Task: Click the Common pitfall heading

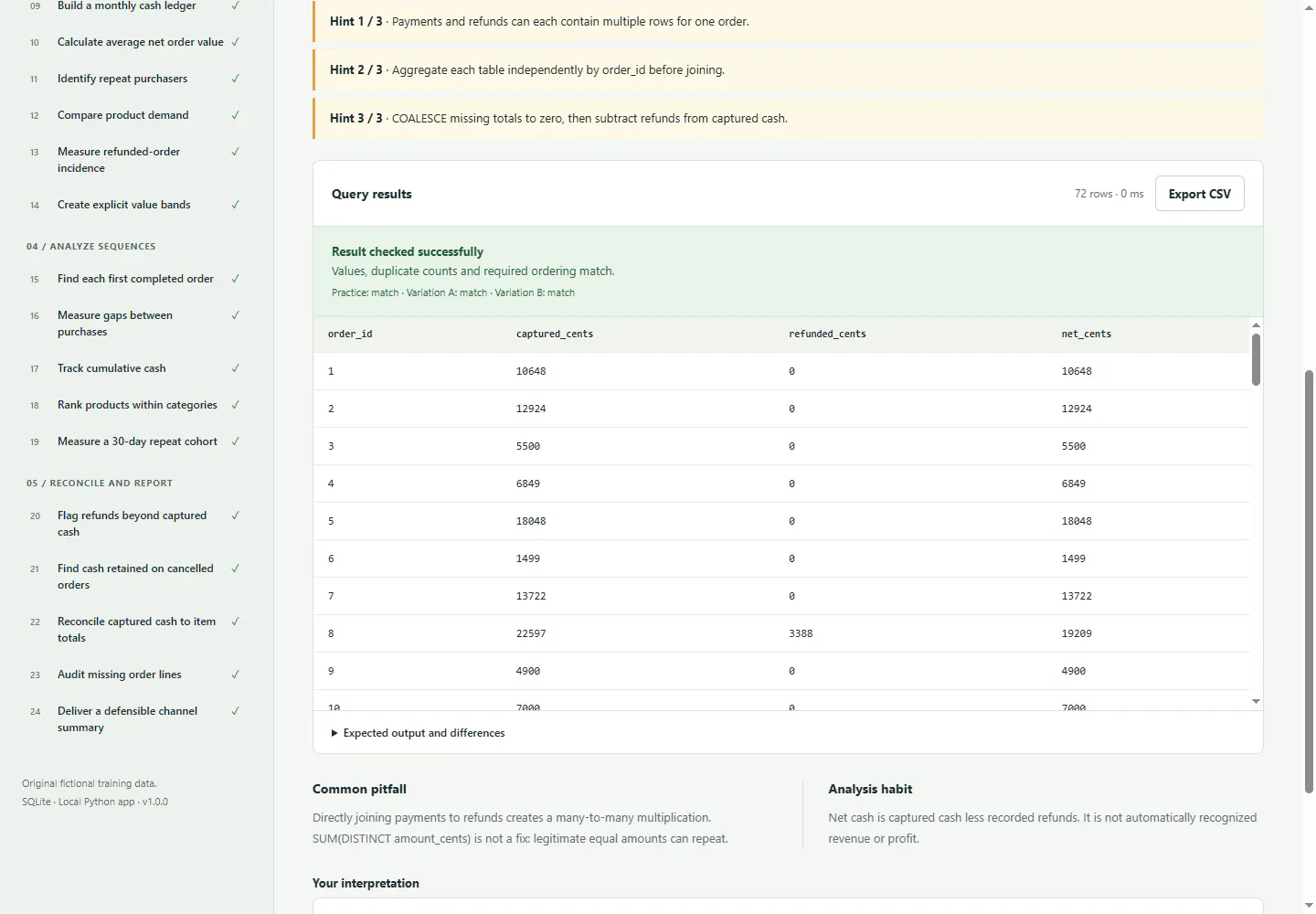Action: (x=359, y=789)
